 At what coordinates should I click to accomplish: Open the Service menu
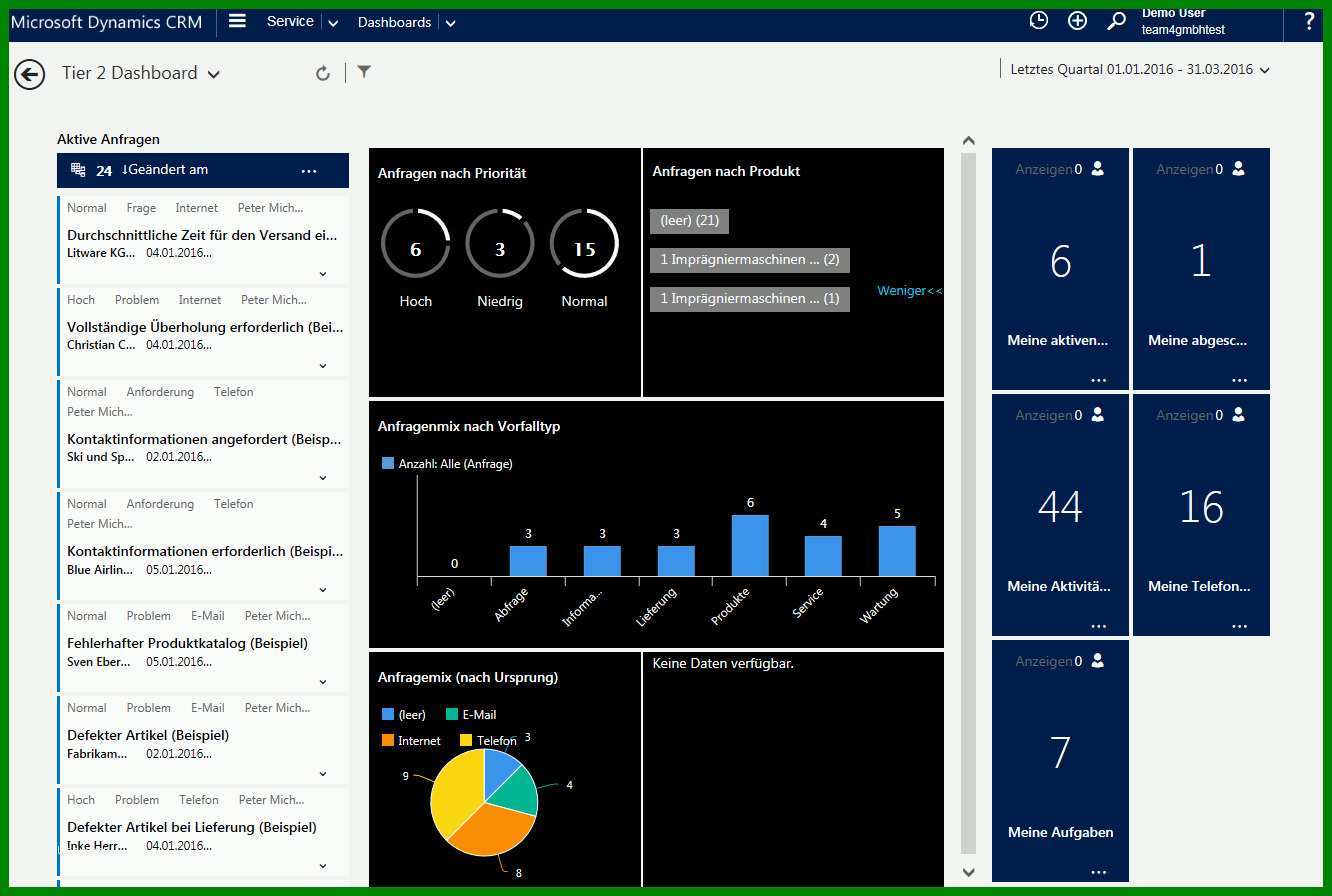[x=290, y=21]
